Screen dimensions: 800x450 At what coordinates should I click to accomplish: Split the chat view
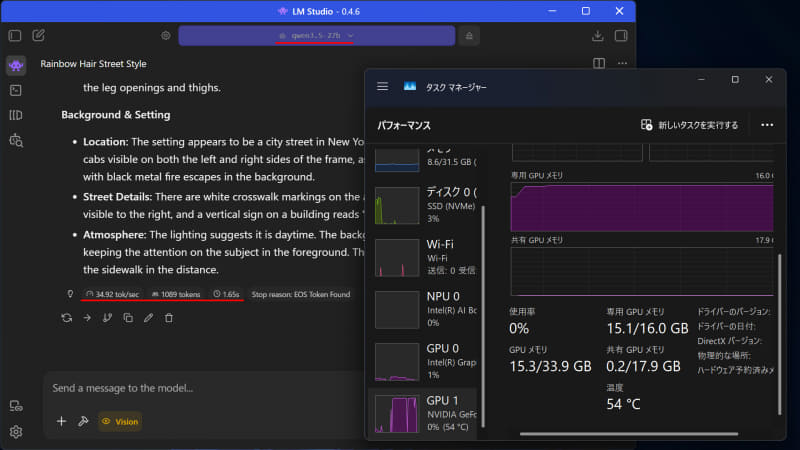tap(599, 63)
